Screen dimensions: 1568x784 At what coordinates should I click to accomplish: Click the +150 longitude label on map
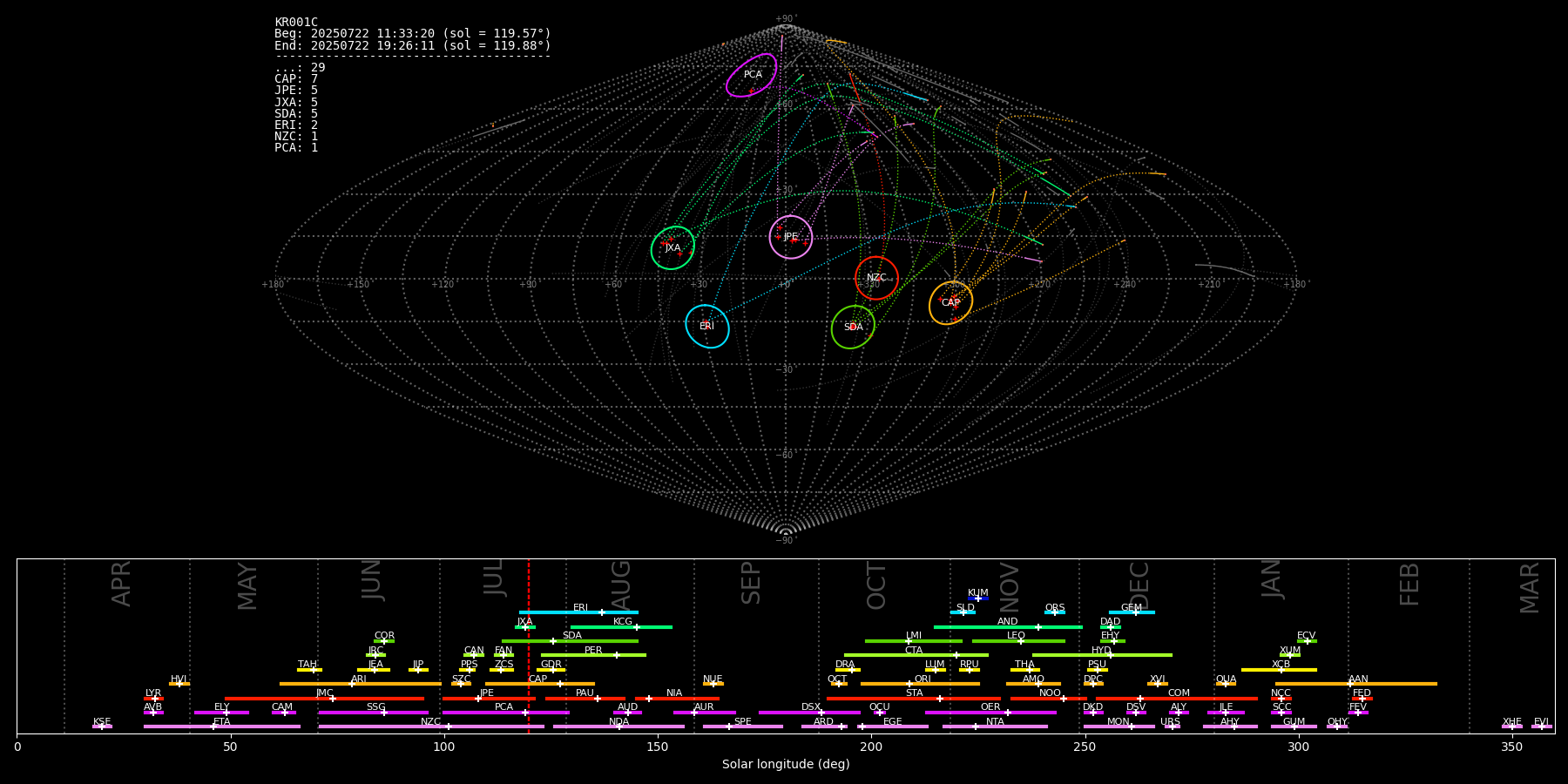coord(358,284)
